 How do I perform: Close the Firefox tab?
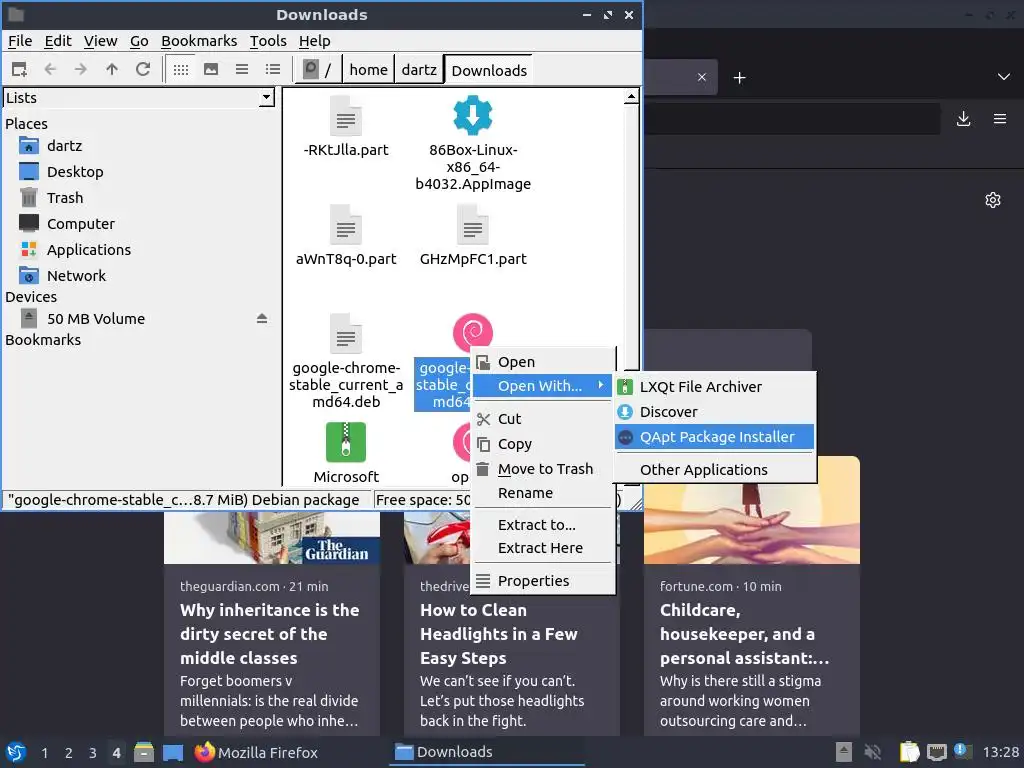702,77
